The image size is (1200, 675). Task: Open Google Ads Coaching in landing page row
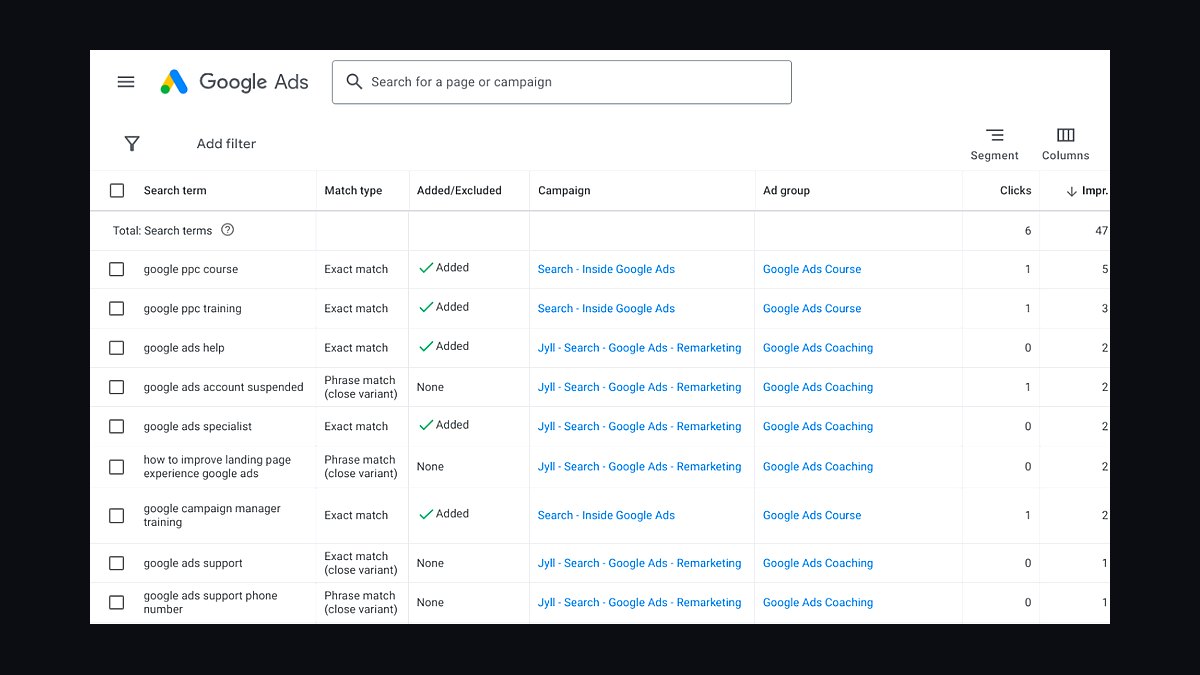click(x=818, y=466)
